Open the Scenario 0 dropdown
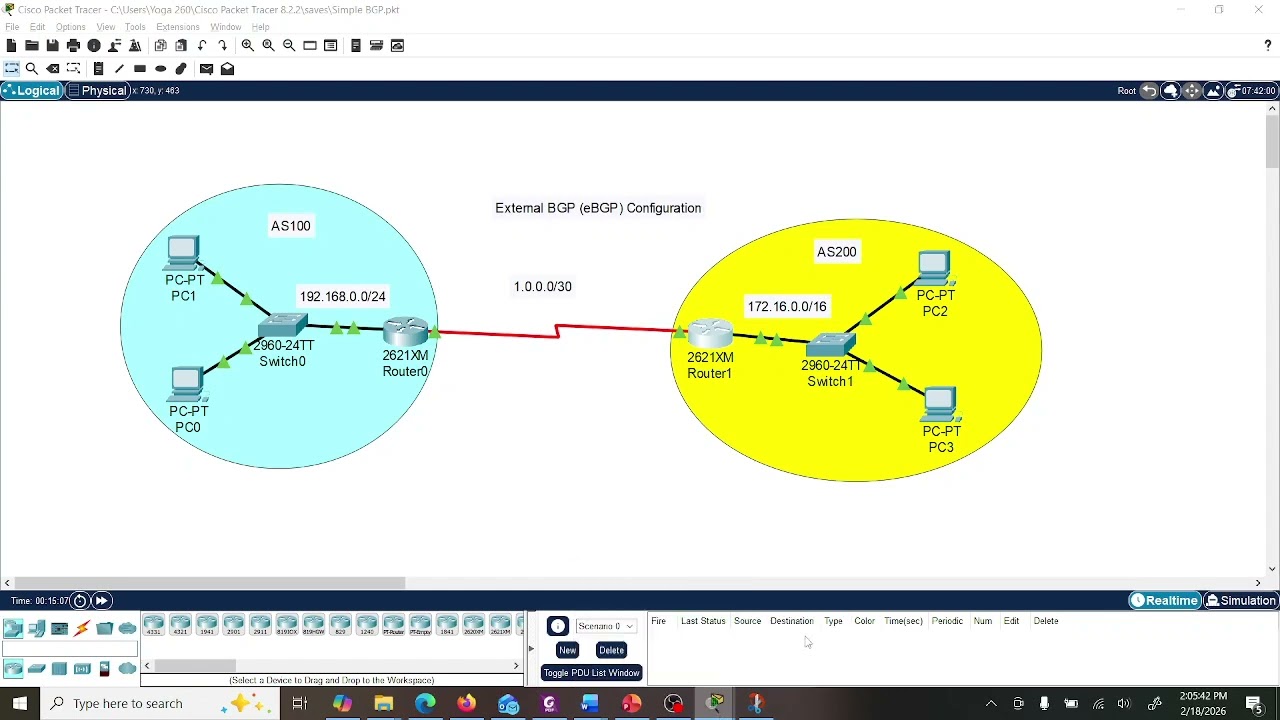The width and height of the screenshot is (1280, 720). point(606,626)
